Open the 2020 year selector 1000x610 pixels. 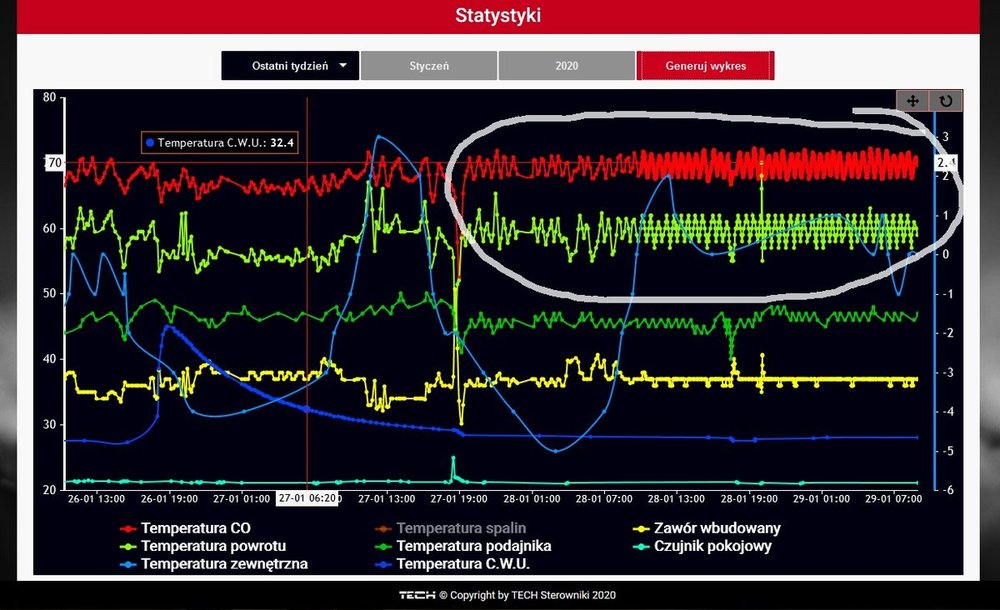pos(566,66)
